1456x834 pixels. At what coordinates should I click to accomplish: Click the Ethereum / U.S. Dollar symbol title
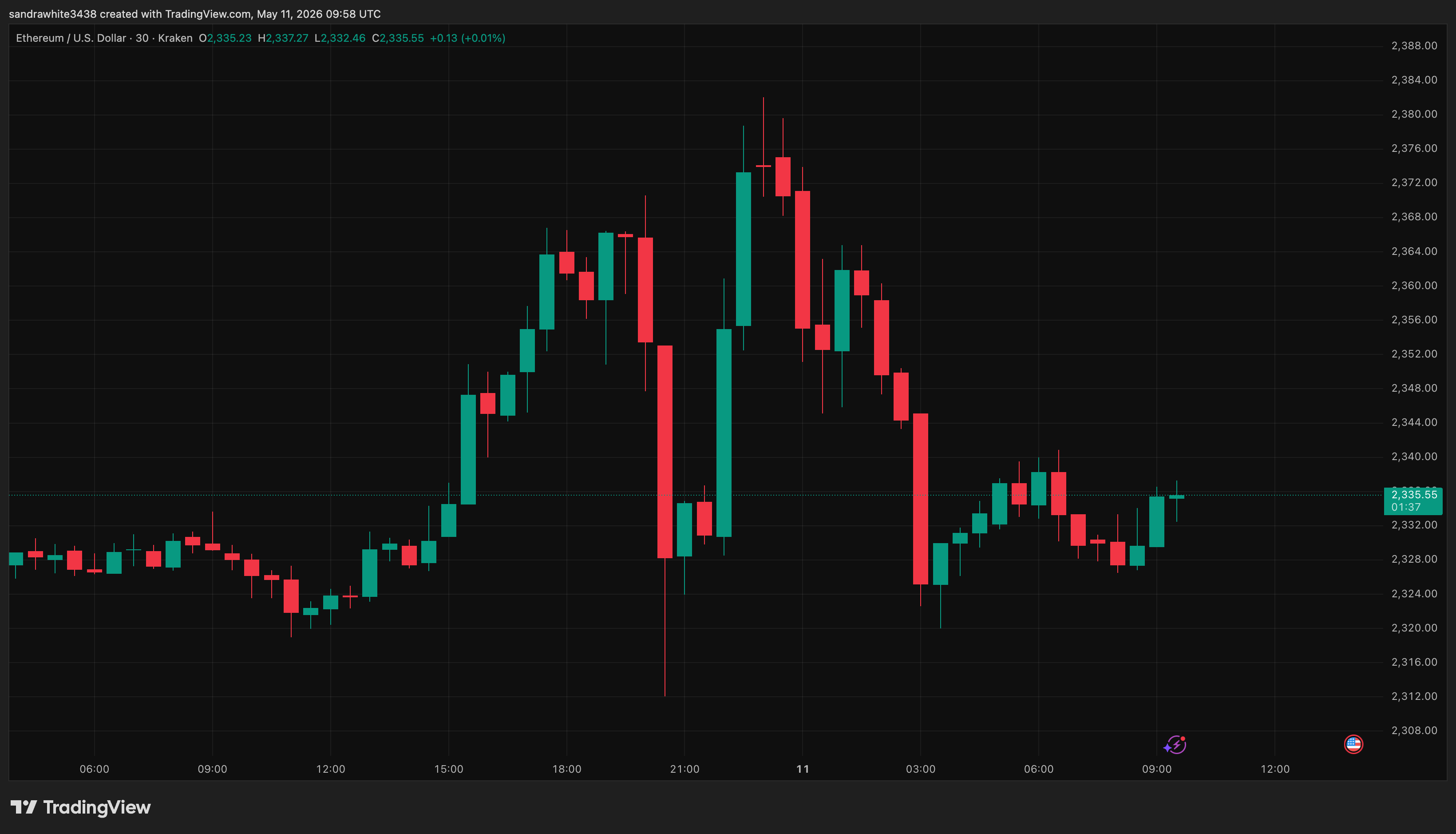coord(71,38)
